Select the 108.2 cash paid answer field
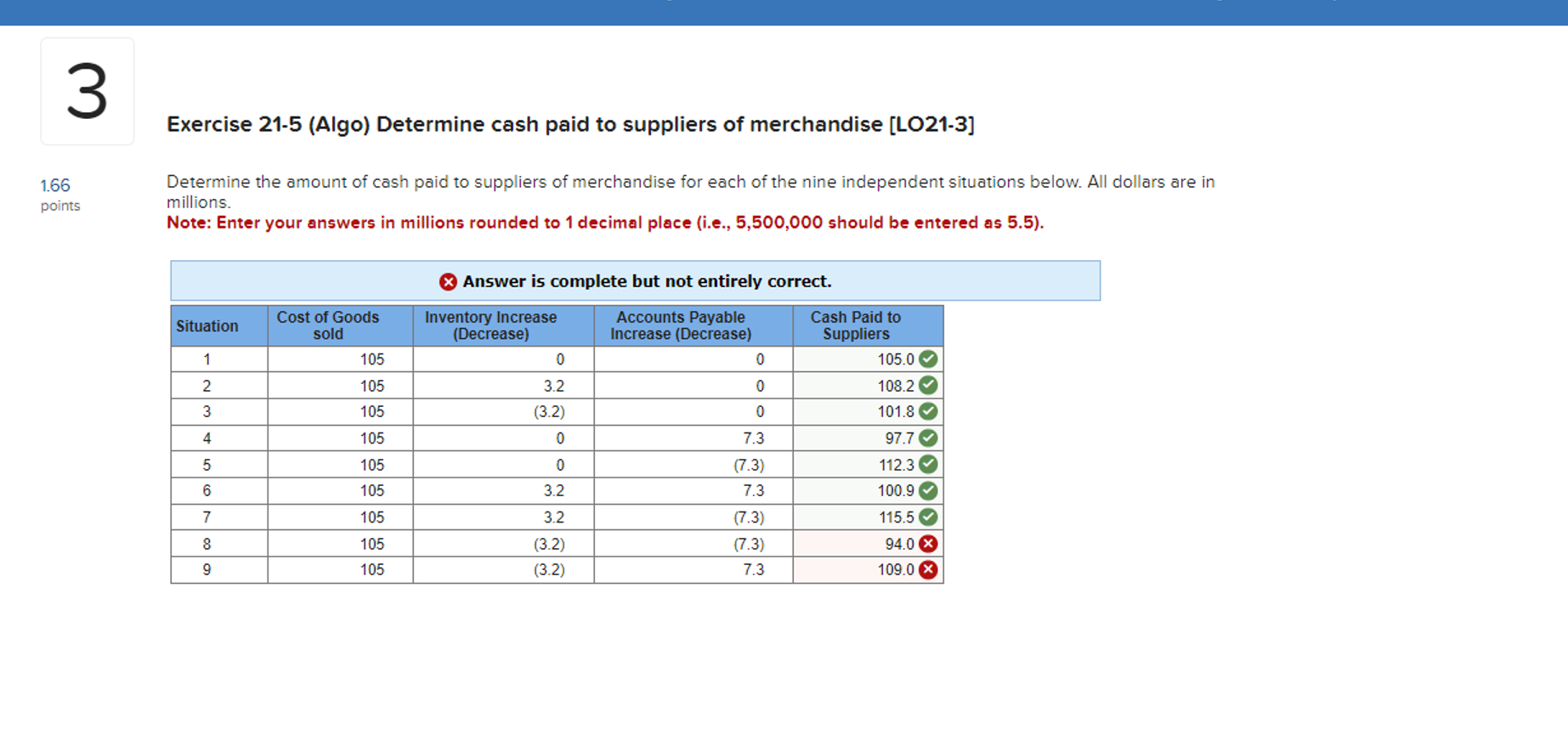 coord(868,386)
